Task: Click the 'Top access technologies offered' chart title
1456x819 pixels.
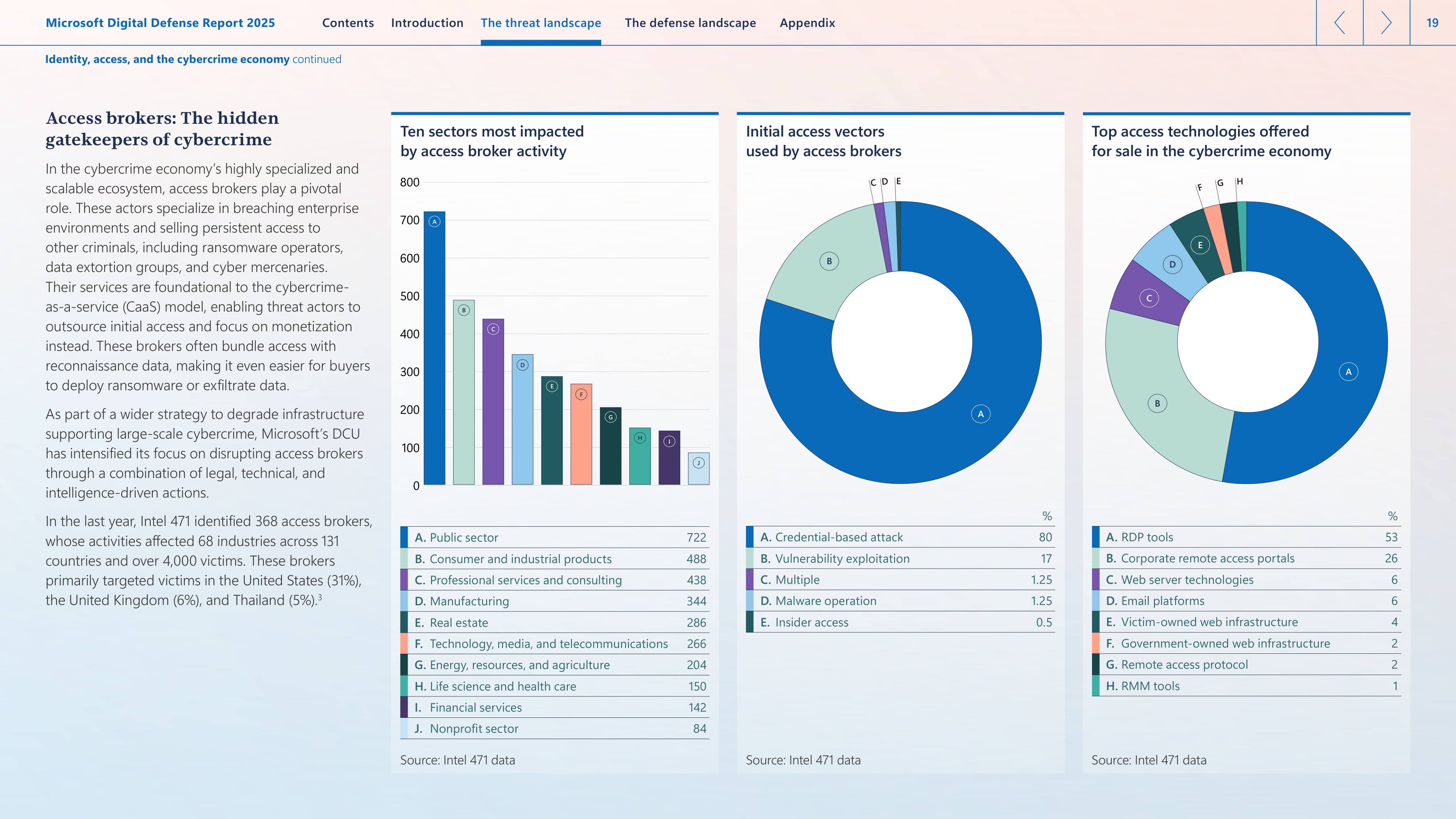Action: 1211,141
